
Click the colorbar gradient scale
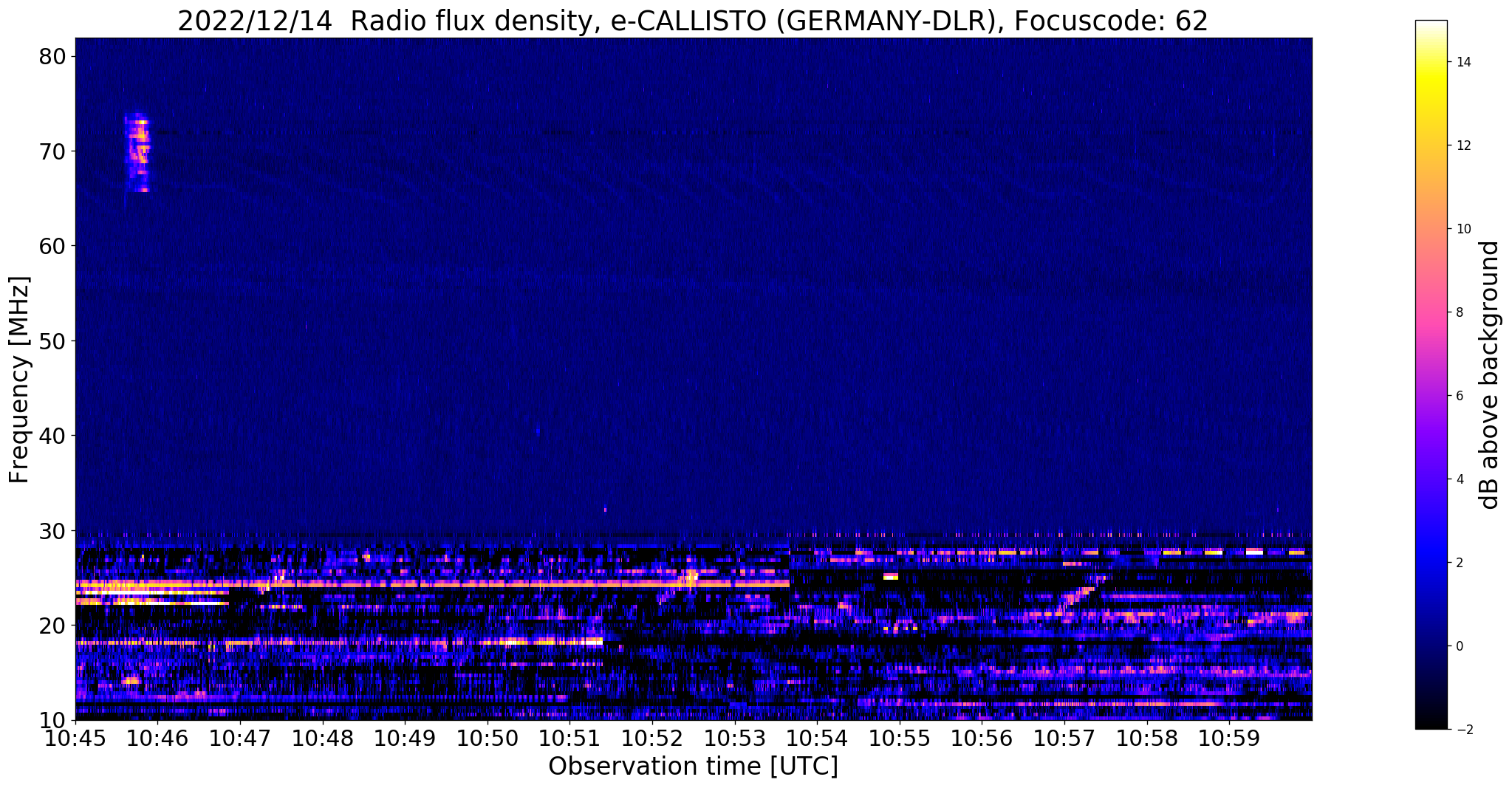coord(1431,374)
